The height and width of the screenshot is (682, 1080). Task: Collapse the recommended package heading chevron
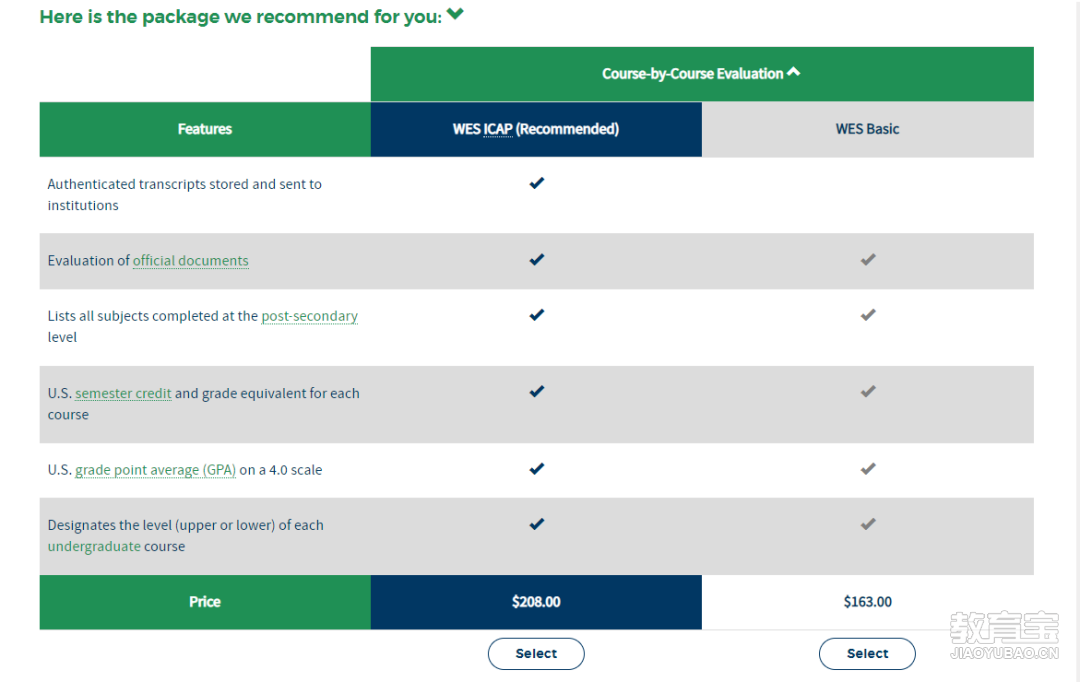pos(455,14)
